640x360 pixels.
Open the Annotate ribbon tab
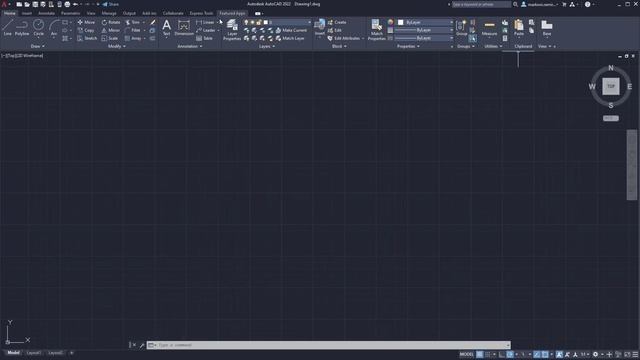coord(46,13)
